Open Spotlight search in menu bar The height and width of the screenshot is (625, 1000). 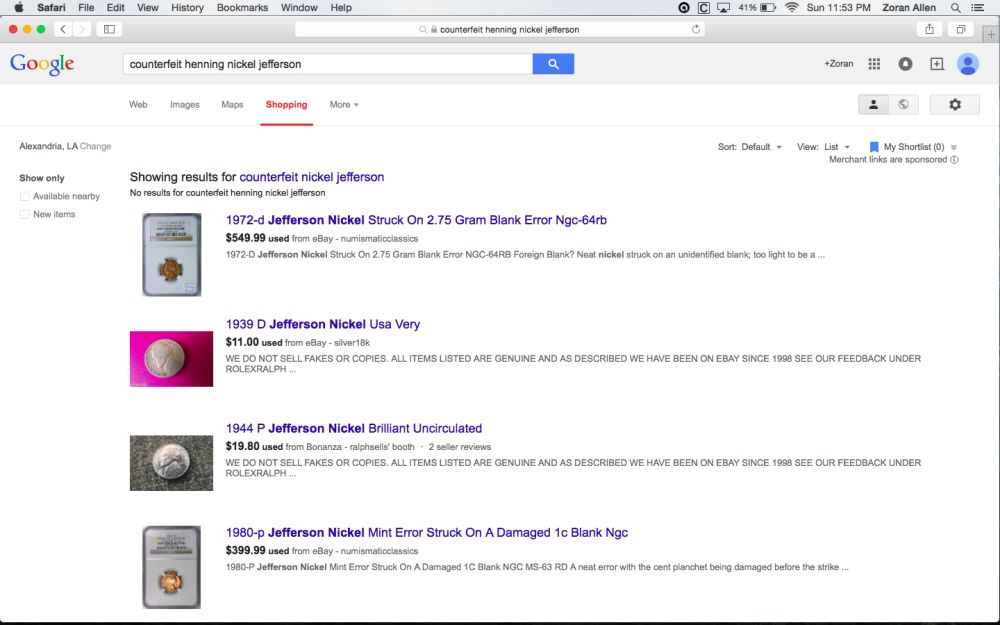(x=955, y=8)
